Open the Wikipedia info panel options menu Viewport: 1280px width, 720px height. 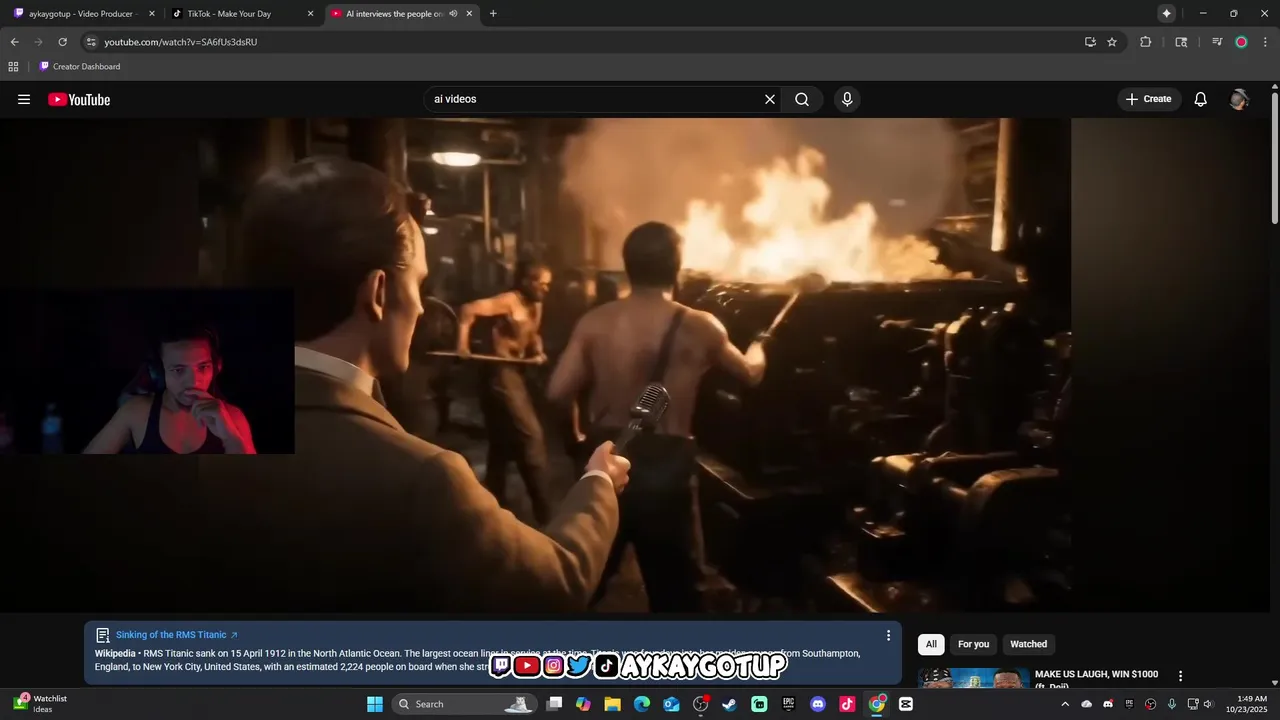point(888,635)
